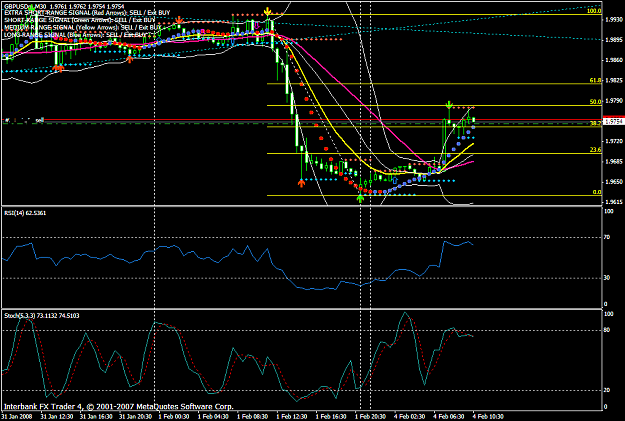This screenshot has height=421, width=625.
Task: Click the Fibonacci 61.8 level label
Action: [x=595, y=81]
